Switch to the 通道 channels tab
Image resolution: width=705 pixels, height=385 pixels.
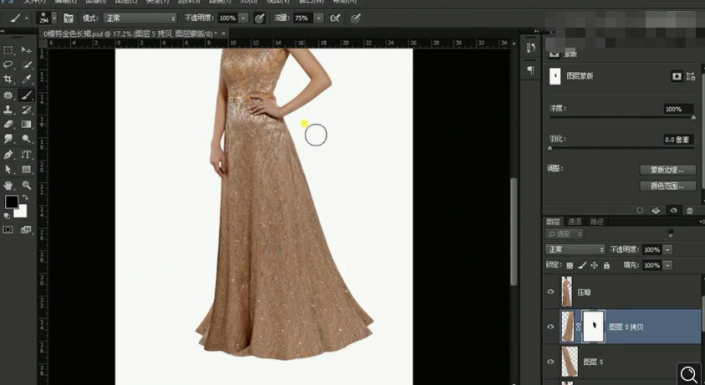point(575,221)
